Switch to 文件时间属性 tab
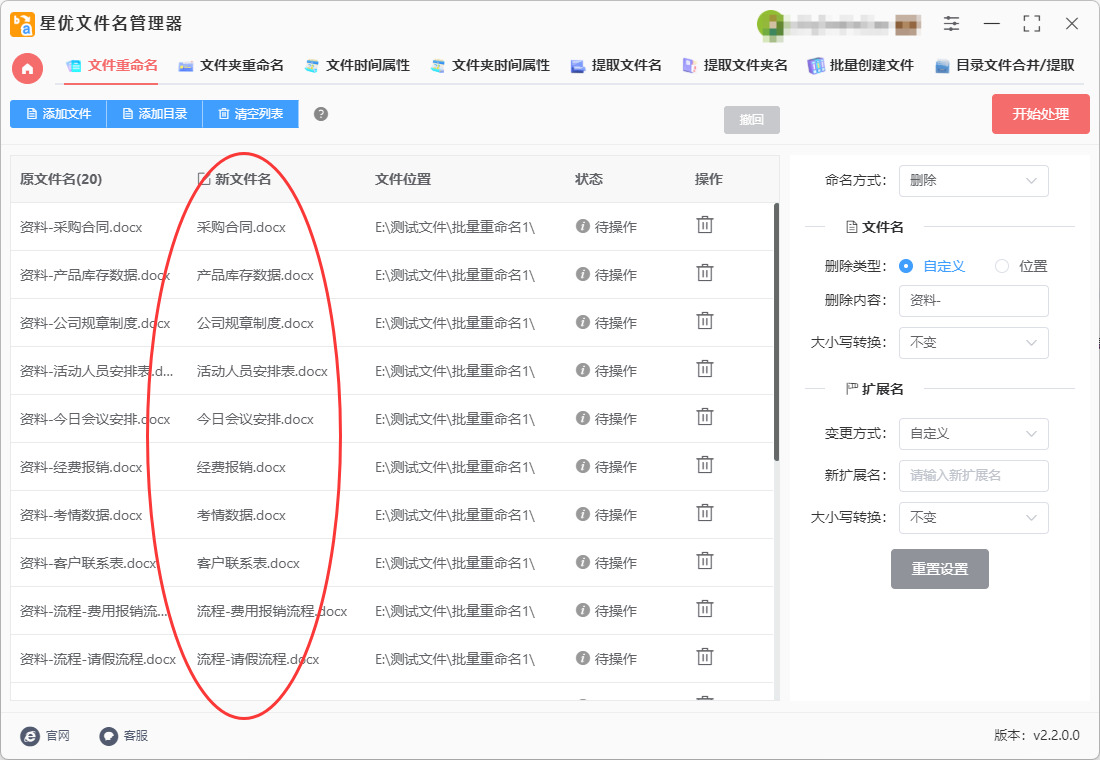 (357, 66)
